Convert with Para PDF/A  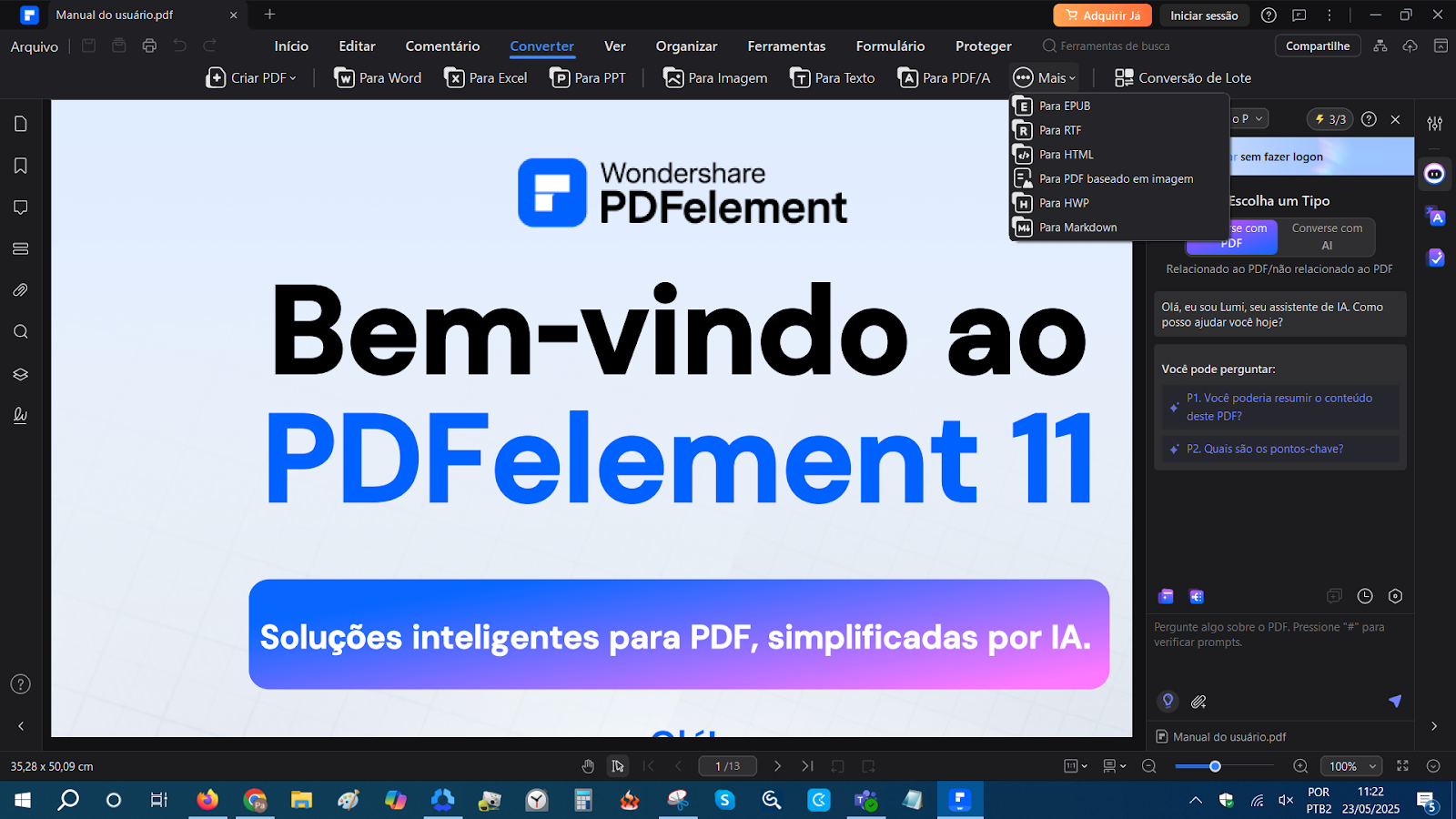pyautogui.click(x=944, y=78)
